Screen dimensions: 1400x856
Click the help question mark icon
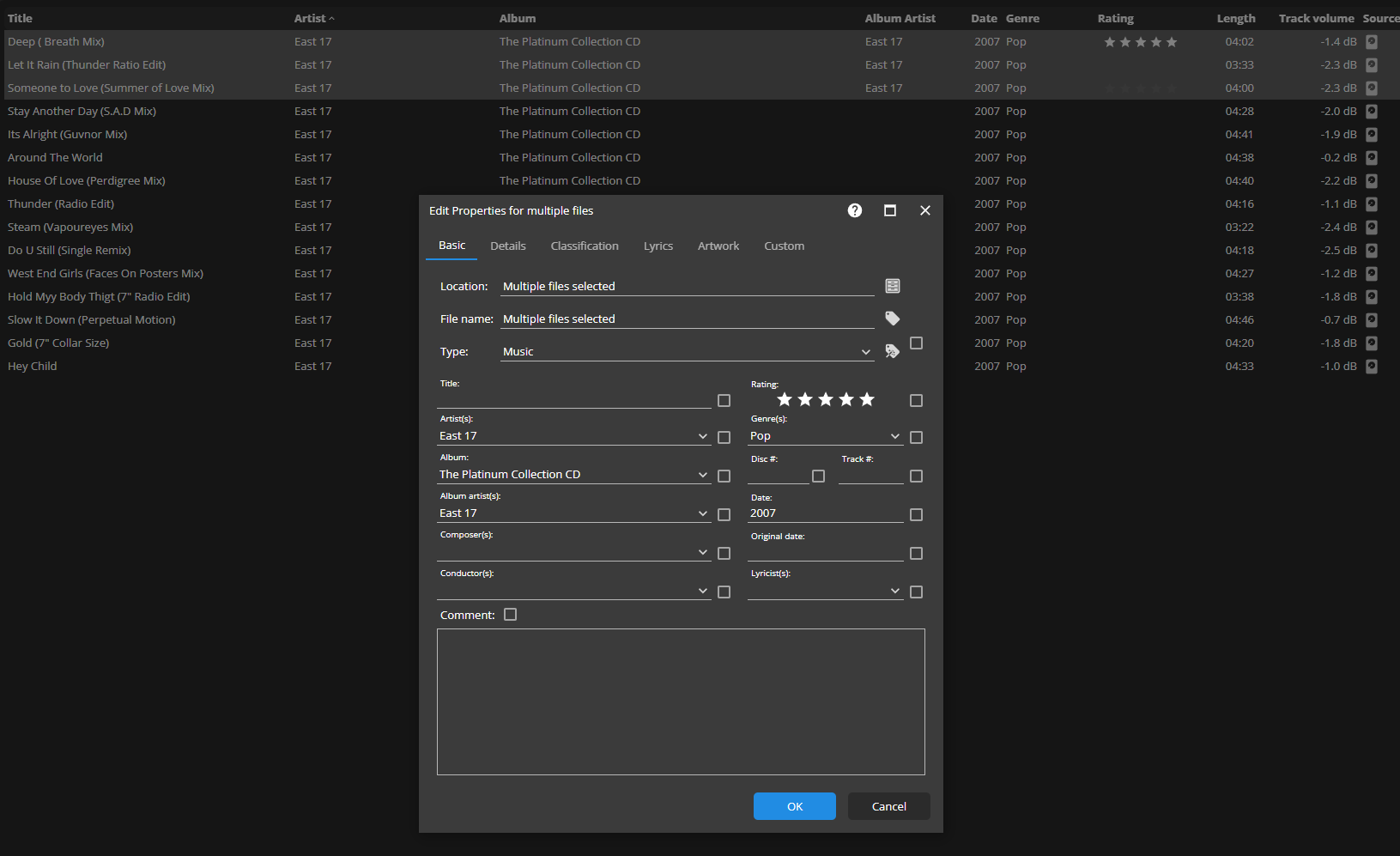point(854,210)
